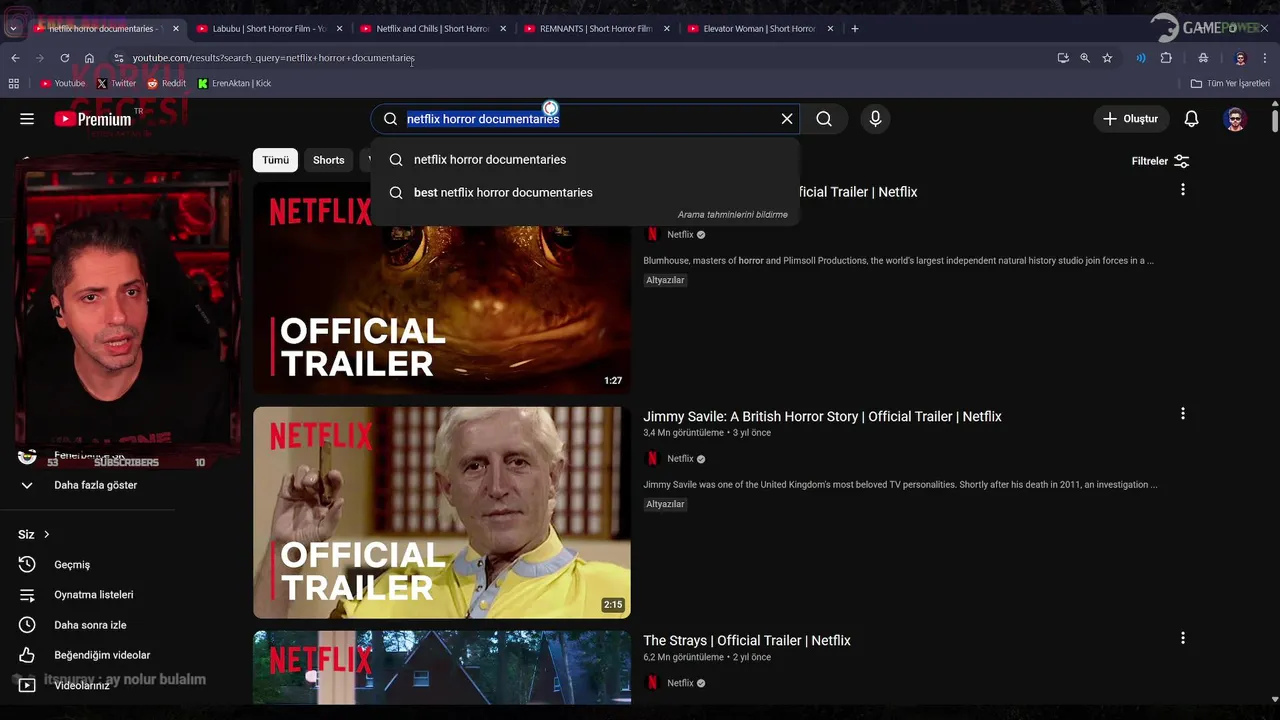Open the Reddit bookmark

(167, 83)
